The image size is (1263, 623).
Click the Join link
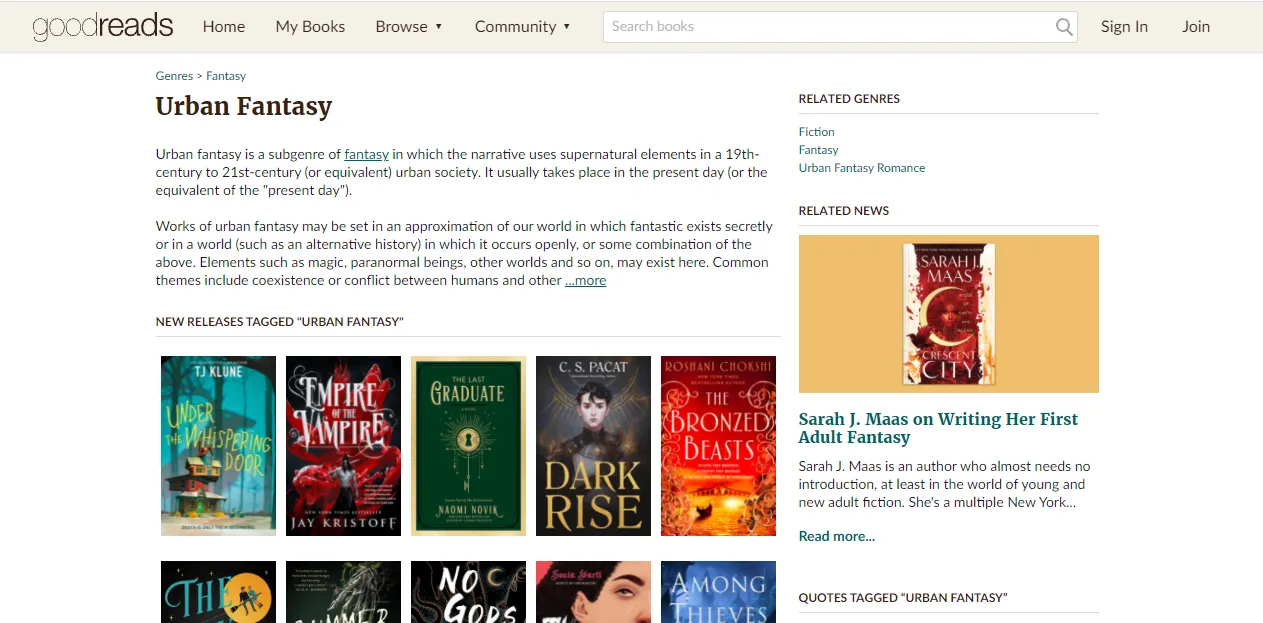click(1196, 27)
